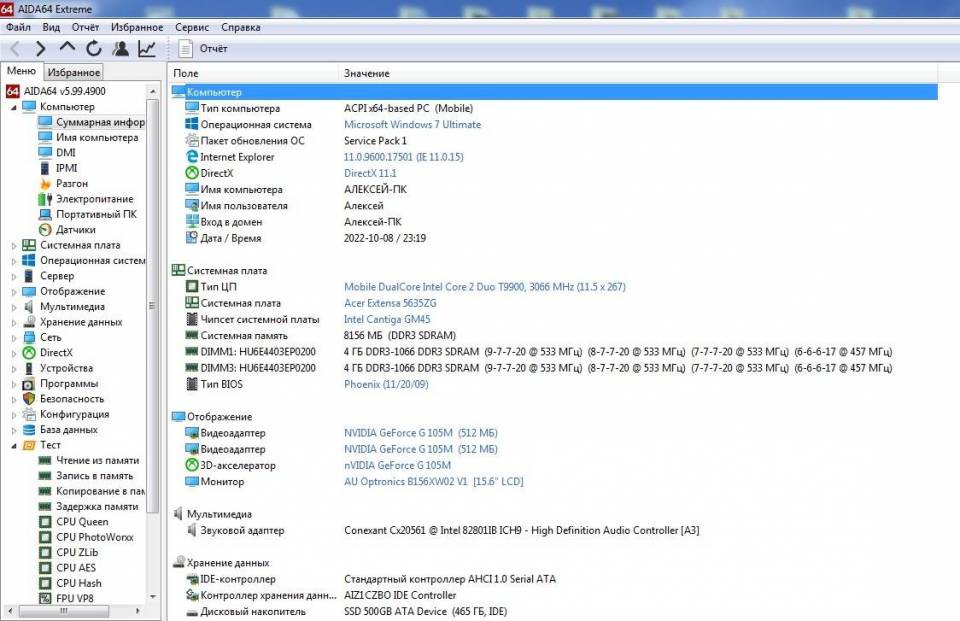Click the Значение column header

click(x=367, y=73)
